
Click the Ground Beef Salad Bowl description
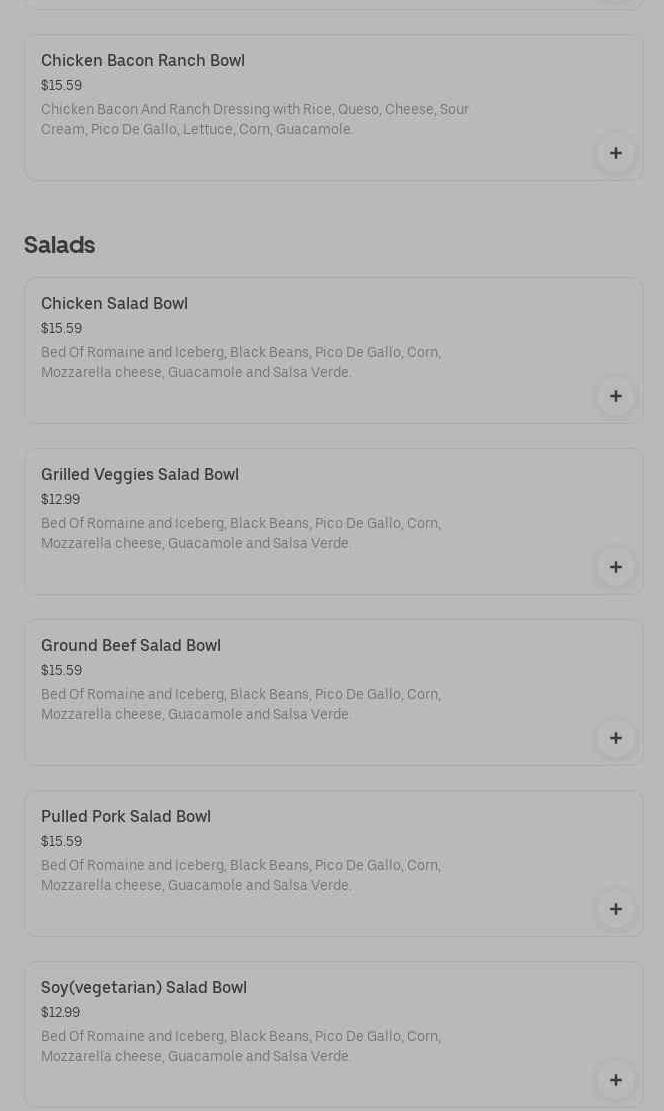pyautogui.click(x=240, y=704)
